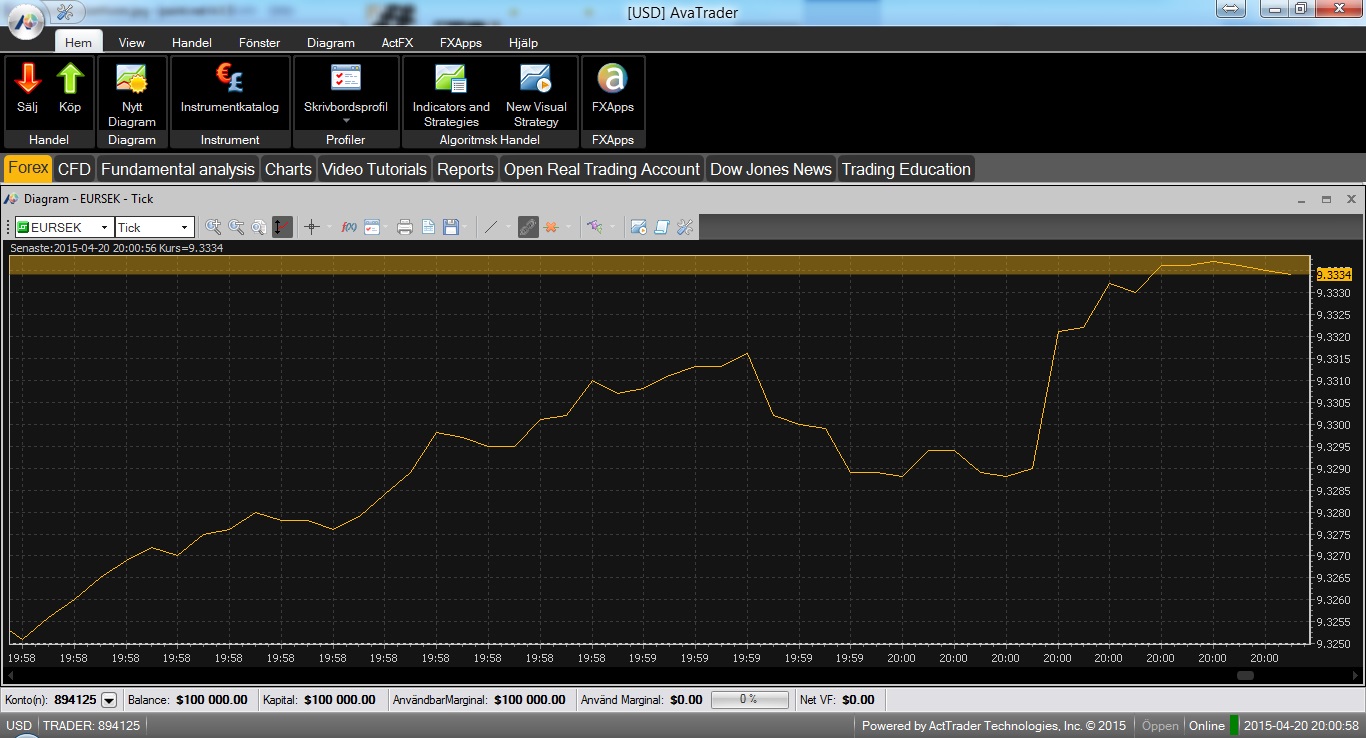Image resolution: width=1366 pixels, height=738 pixels.
Task: Open Dow Jones News tab
Action: click(771, 169)
